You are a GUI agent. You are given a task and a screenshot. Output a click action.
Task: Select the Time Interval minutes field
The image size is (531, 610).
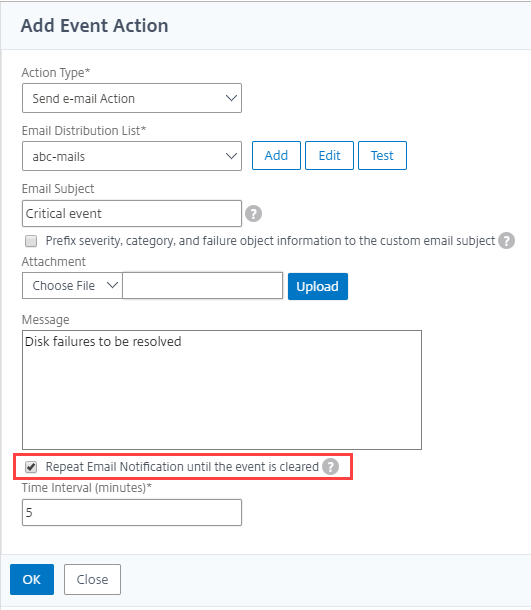pos(132,513)
